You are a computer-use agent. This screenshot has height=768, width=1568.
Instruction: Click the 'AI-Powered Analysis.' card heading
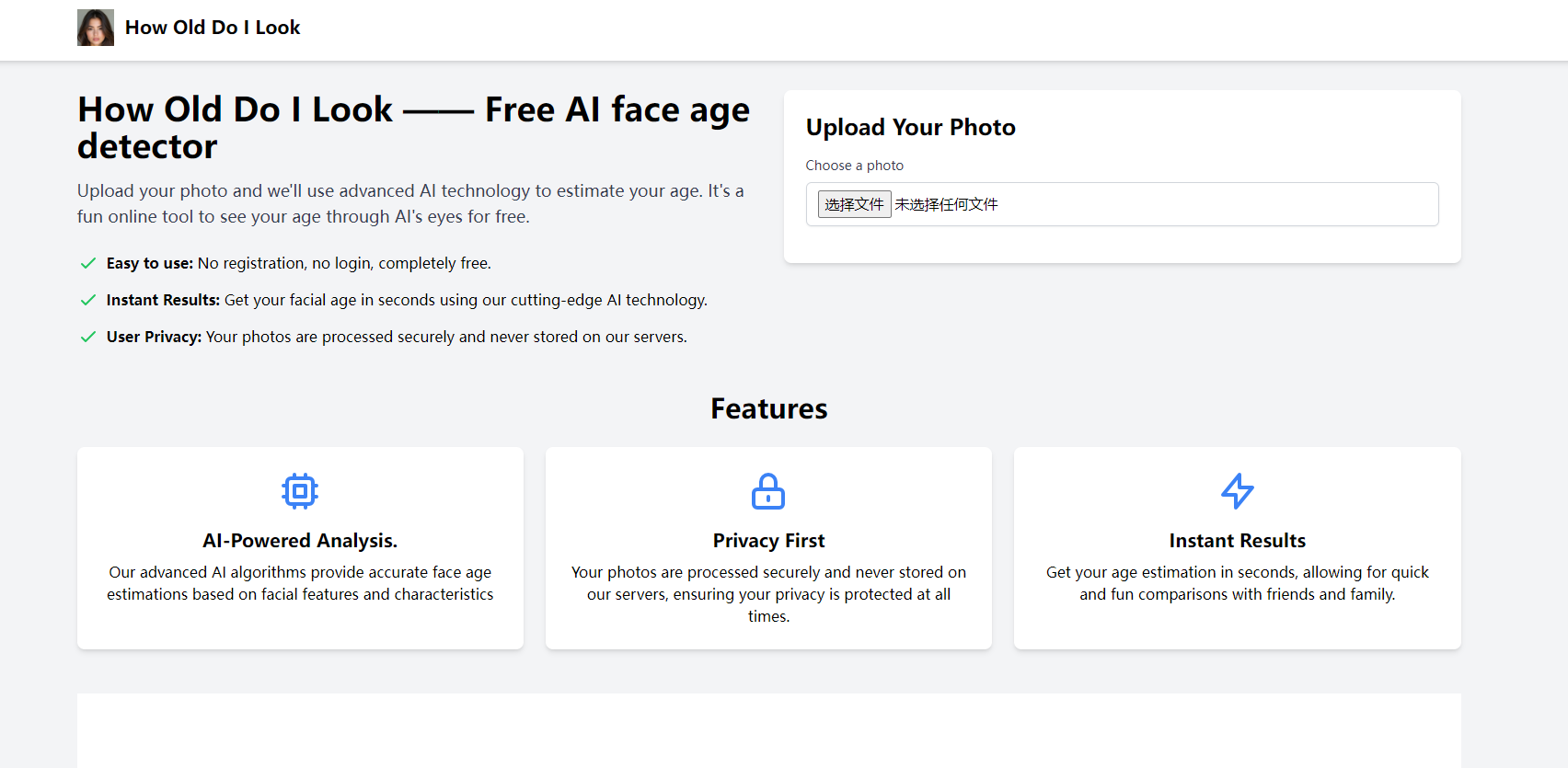pyautogui.click(x=300, y=541)
